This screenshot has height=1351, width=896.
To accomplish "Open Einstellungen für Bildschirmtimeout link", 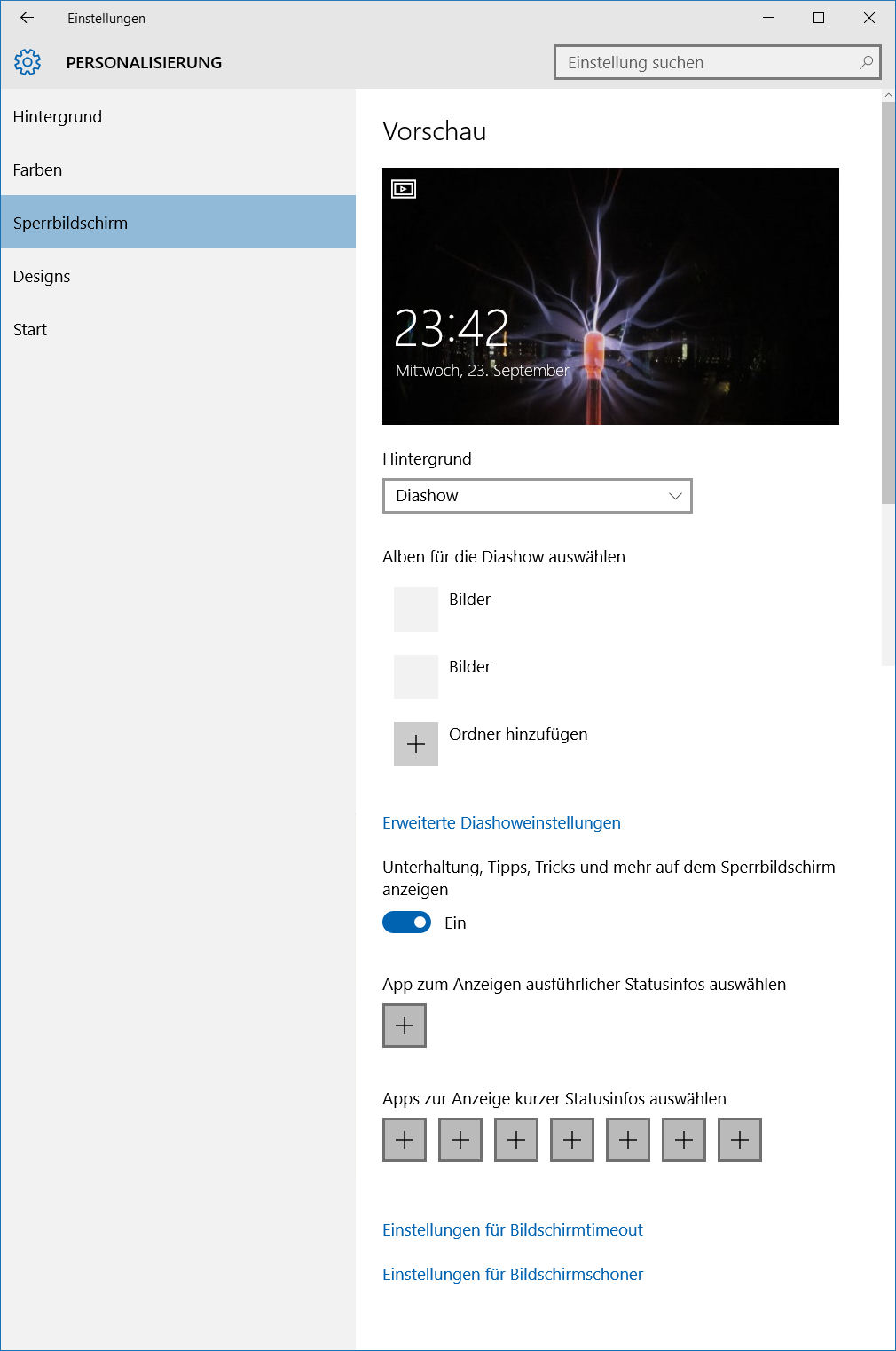I will (x=512, y=1230).
